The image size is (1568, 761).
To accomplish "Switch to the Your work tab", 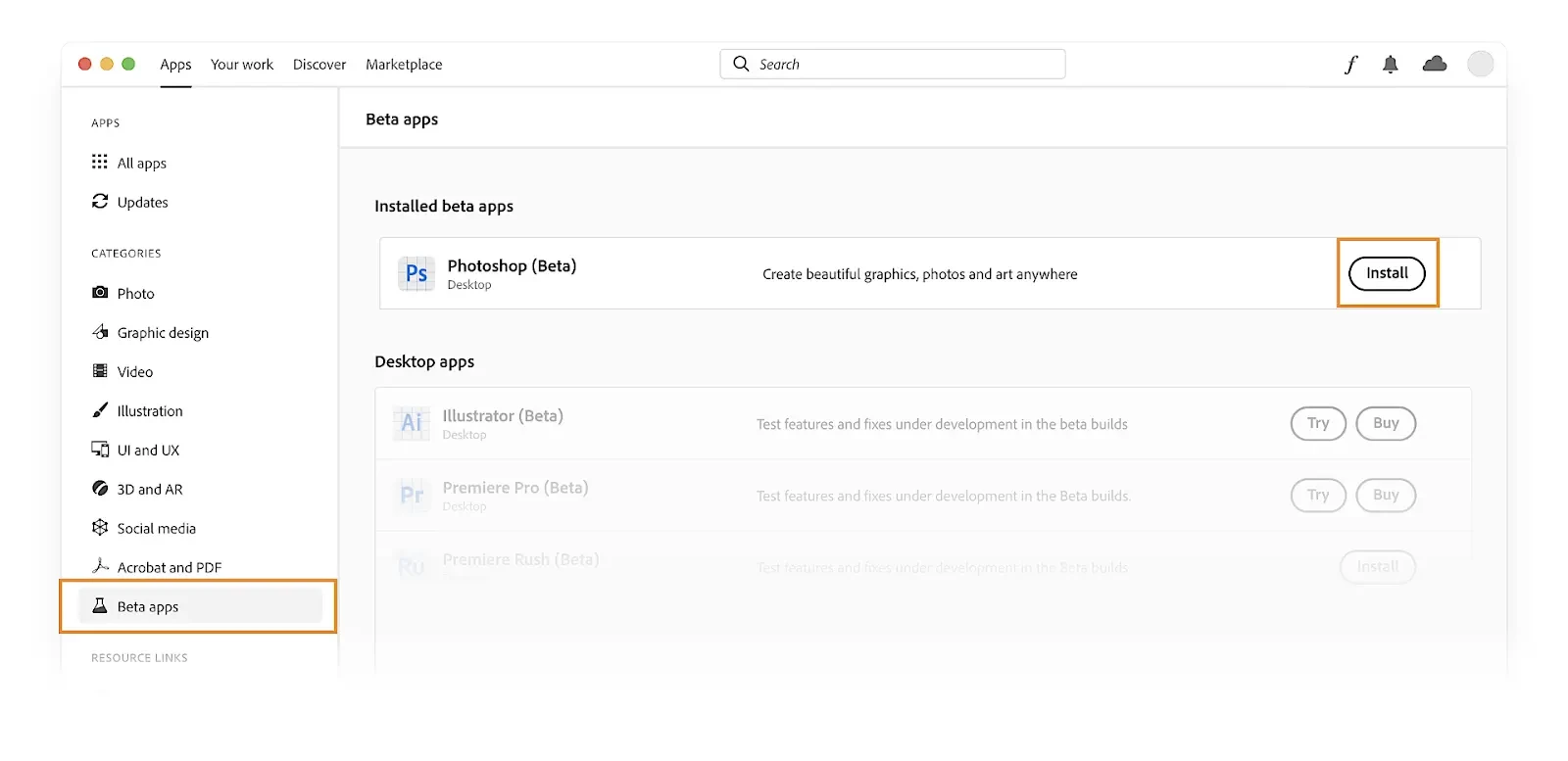I will click(x=242, y=65).
